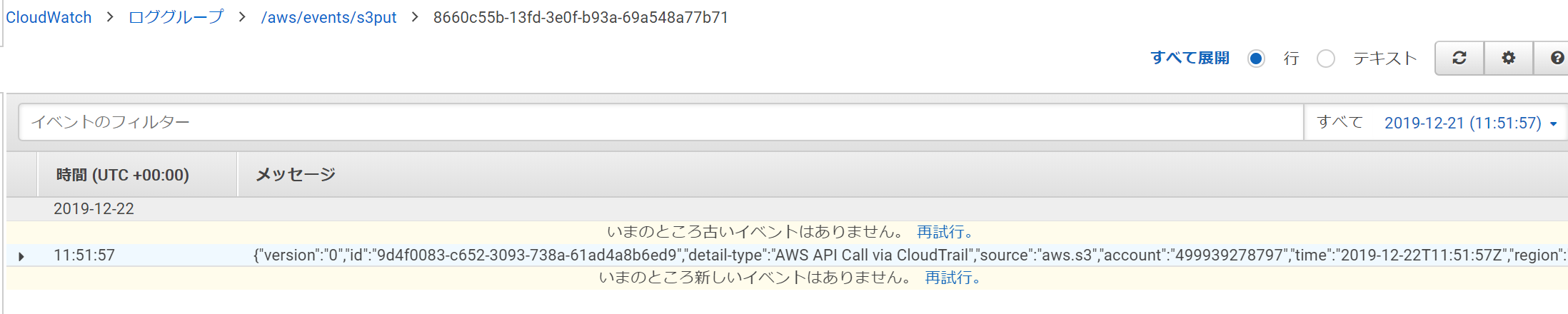Expand the 11:51:57 log event row

tap(21, 256)
